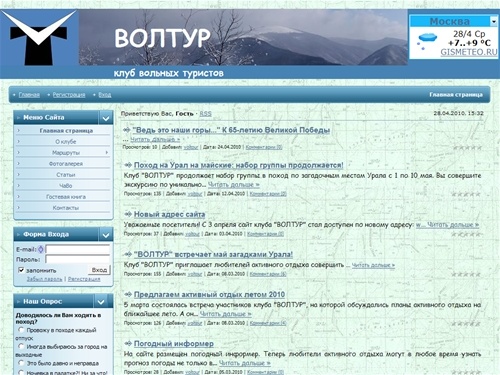500x375 pixels.
Task: Click Читать дальше in Погодный информер post
Action: point(245,363)
